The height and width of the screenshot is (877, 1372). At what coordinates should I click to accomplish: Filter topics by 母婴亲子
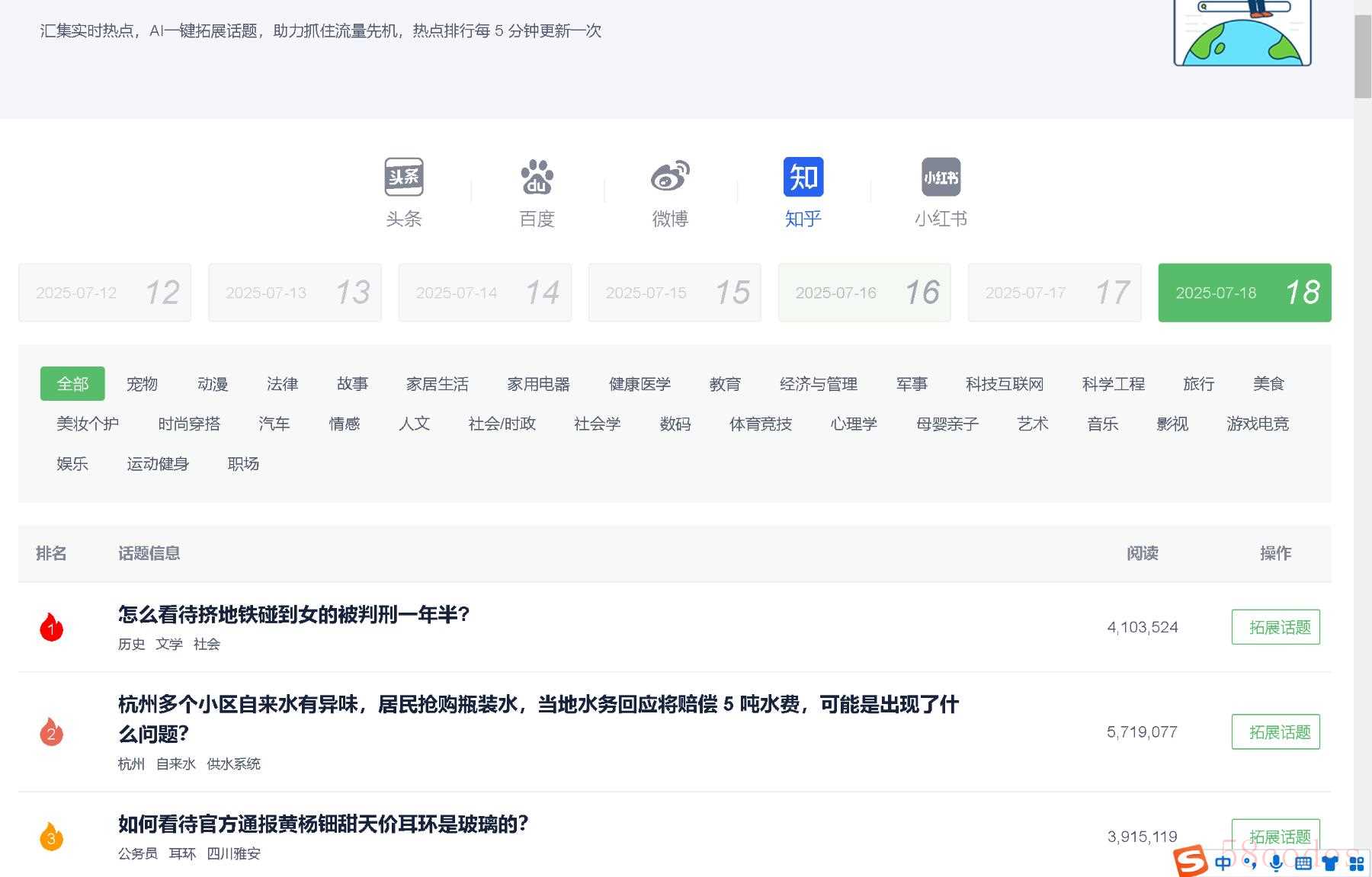947,424
